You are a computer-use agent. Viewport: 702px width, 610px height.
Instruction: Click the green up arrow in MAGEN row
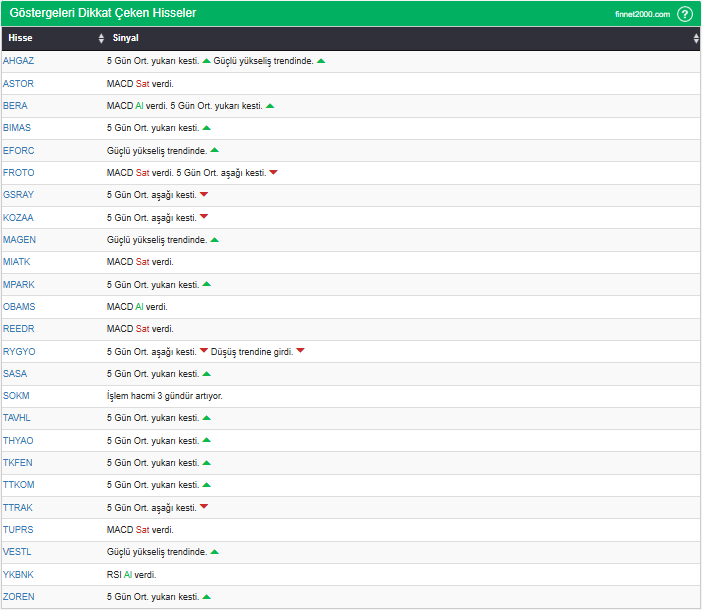[x=214, y=240]
